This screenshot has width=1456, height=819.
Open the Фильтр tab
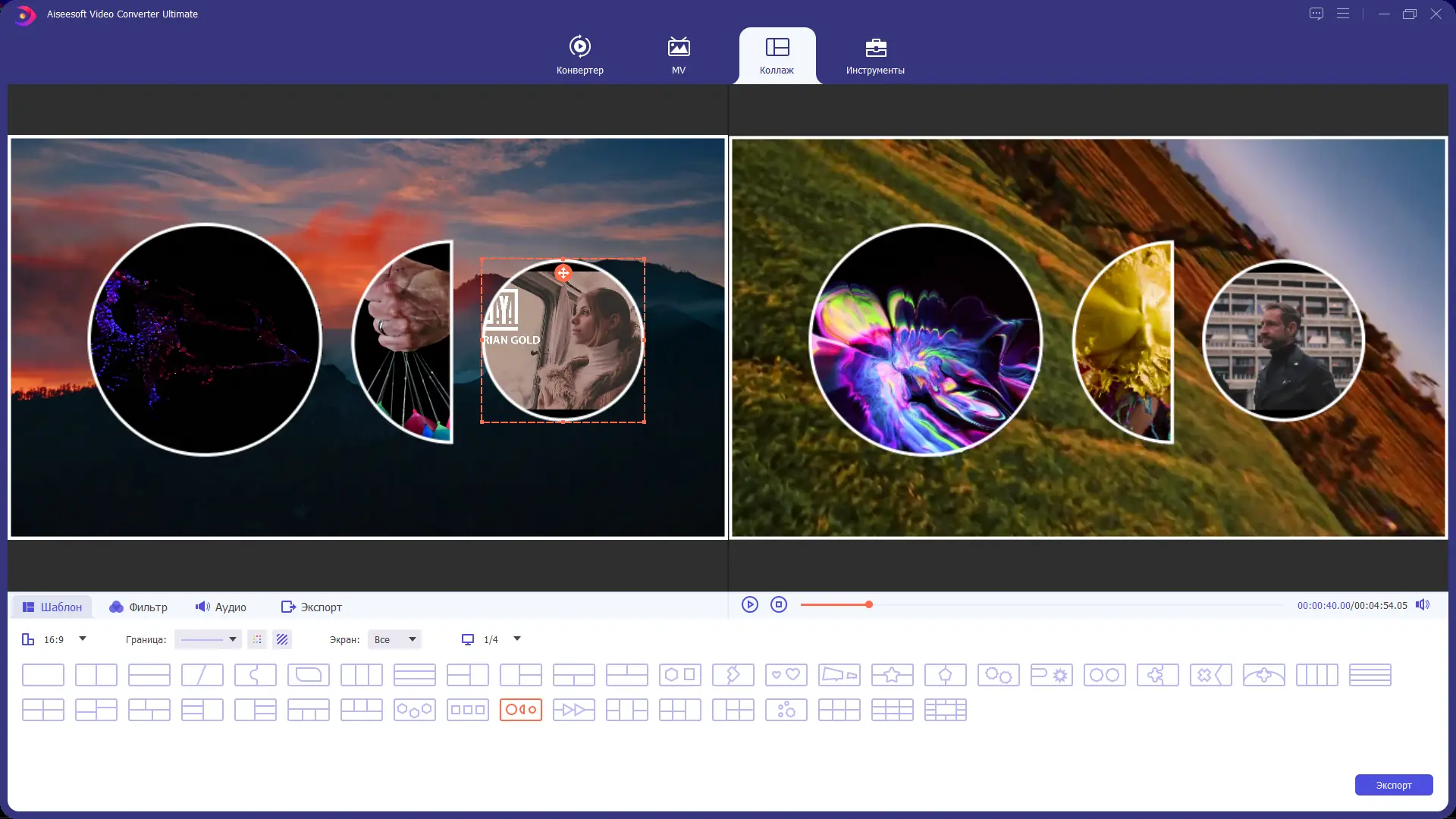pos(138,607)
